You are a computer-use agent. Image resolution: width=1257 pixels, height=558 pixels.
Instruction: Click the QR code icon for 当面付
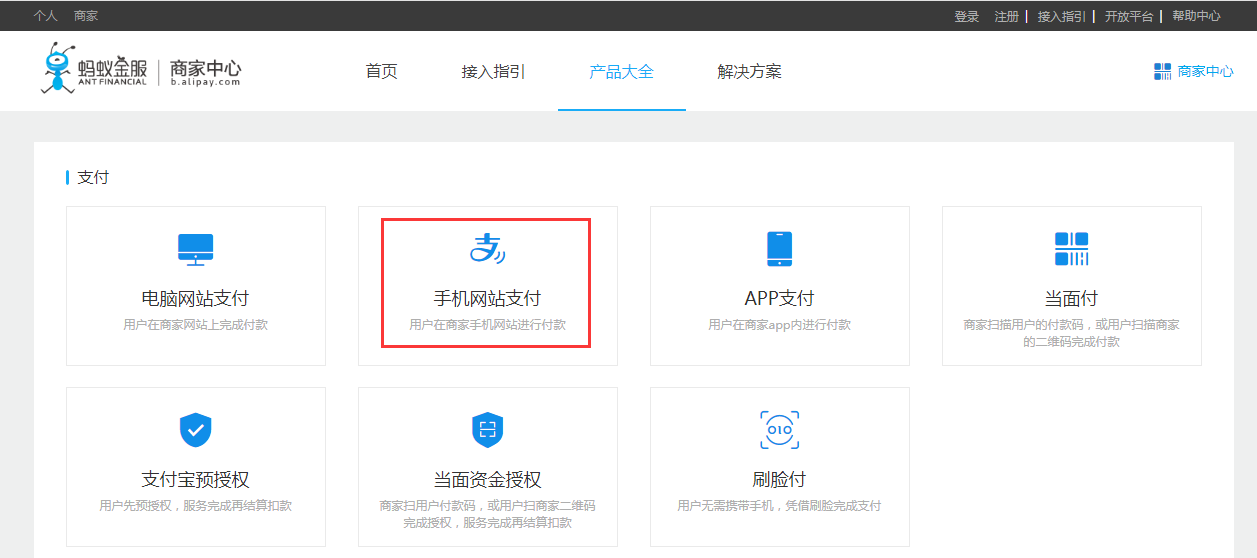[1071, 249]
